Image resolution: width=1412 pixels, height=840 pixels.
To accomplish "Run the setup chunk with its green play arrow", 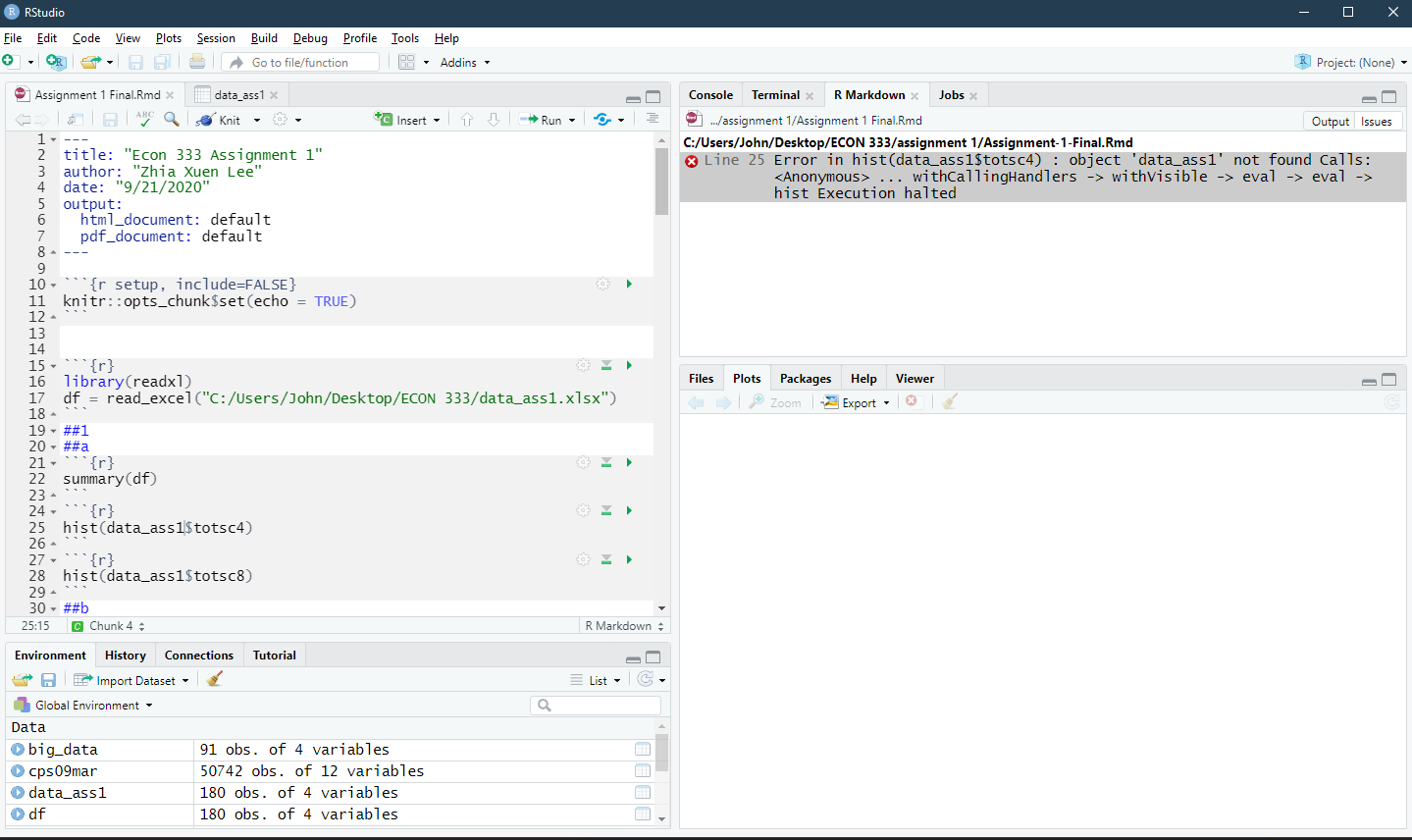I will pyautogui.click(x=629, y=284).
